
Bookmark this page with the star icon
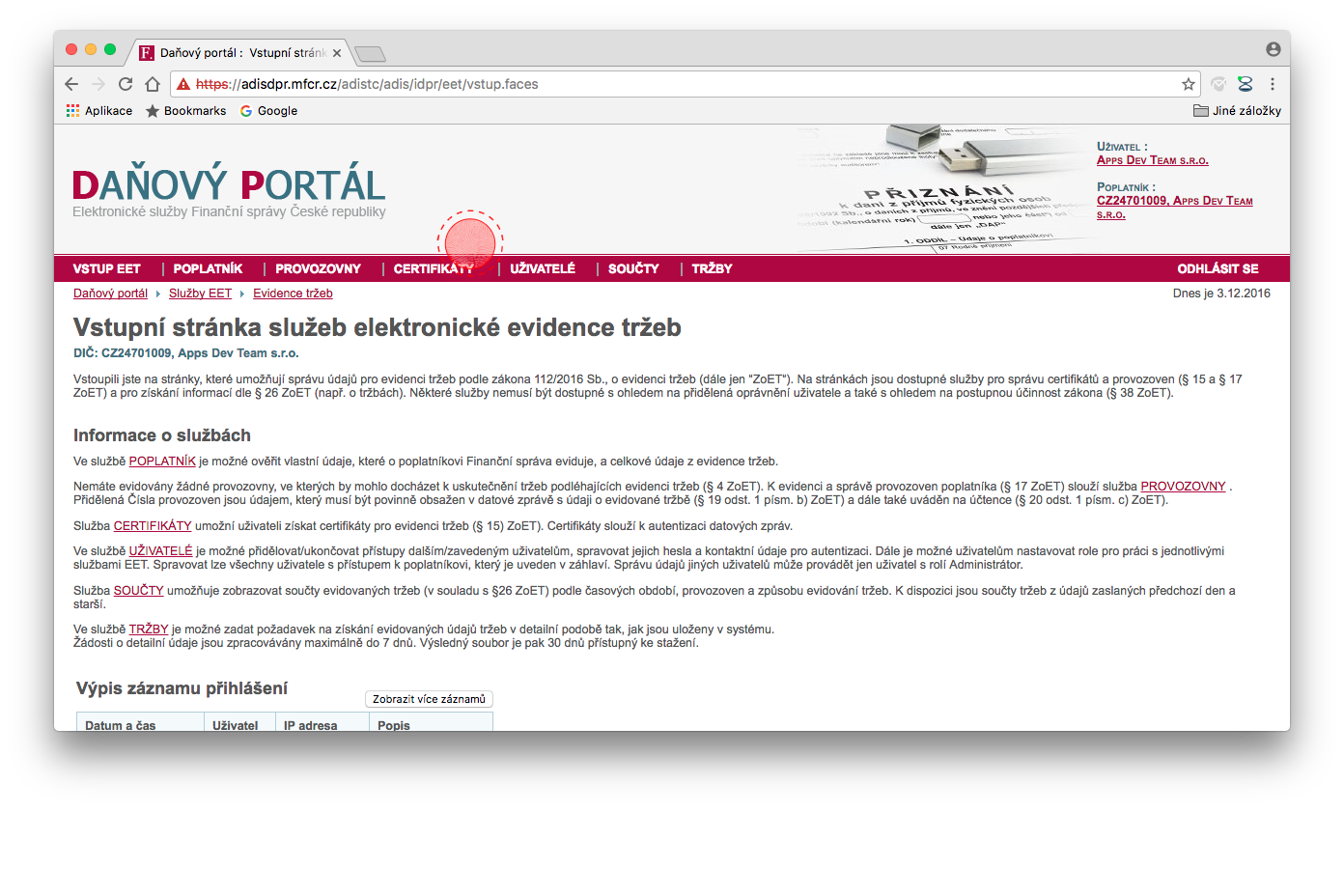coord(1189,84)
